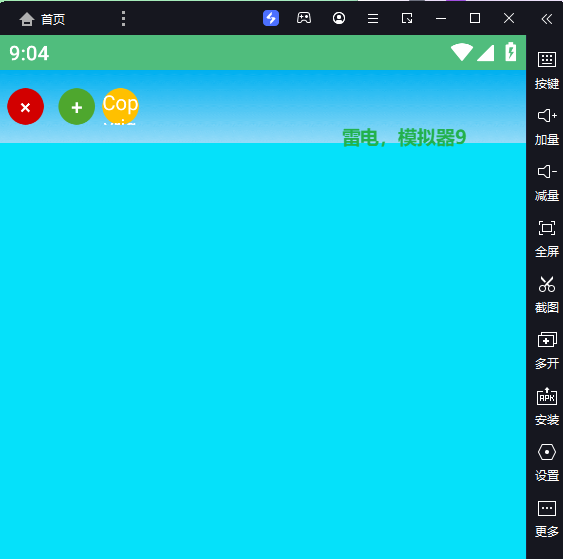Open the gamepad controller icon
Viewport: 563px width, 559px height.
click(304, 18)
